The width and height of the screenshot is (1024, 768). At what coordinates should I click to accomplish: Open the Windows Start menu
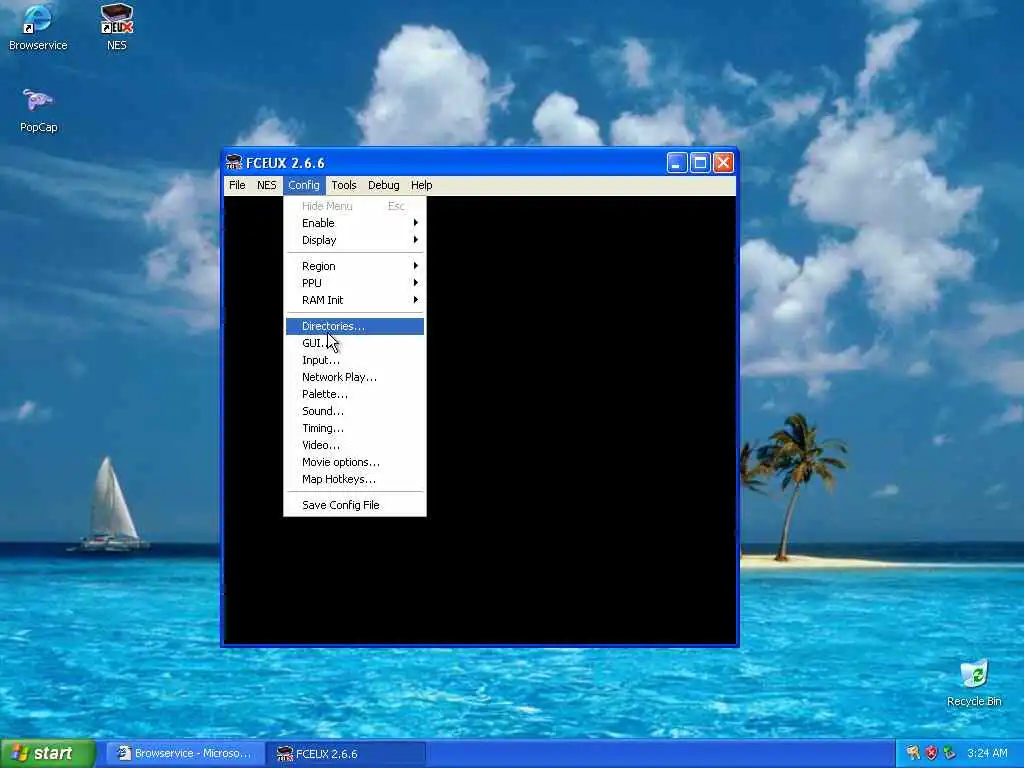click(x=48, y=753)
